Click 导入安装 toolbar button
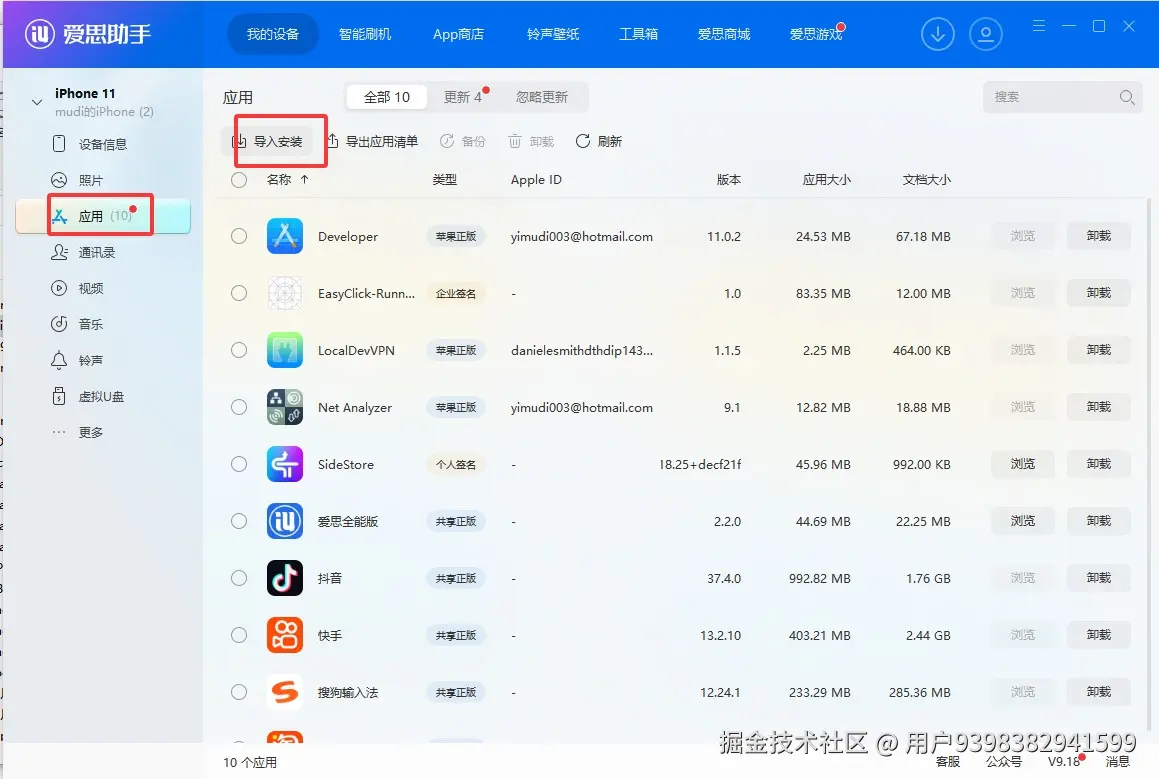This screenshot has width=1159, height=779. pyautogui.click(x=268, y=141)
